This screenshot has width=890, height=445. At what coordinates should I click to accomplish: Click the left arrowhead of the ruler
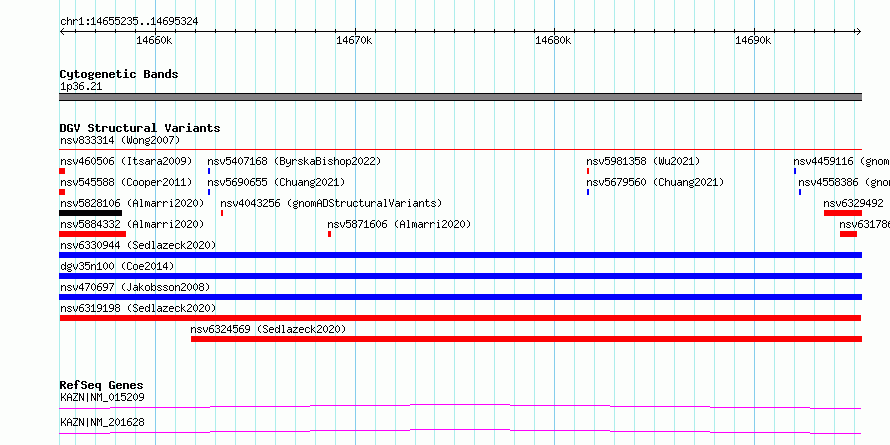click(62, 32)
